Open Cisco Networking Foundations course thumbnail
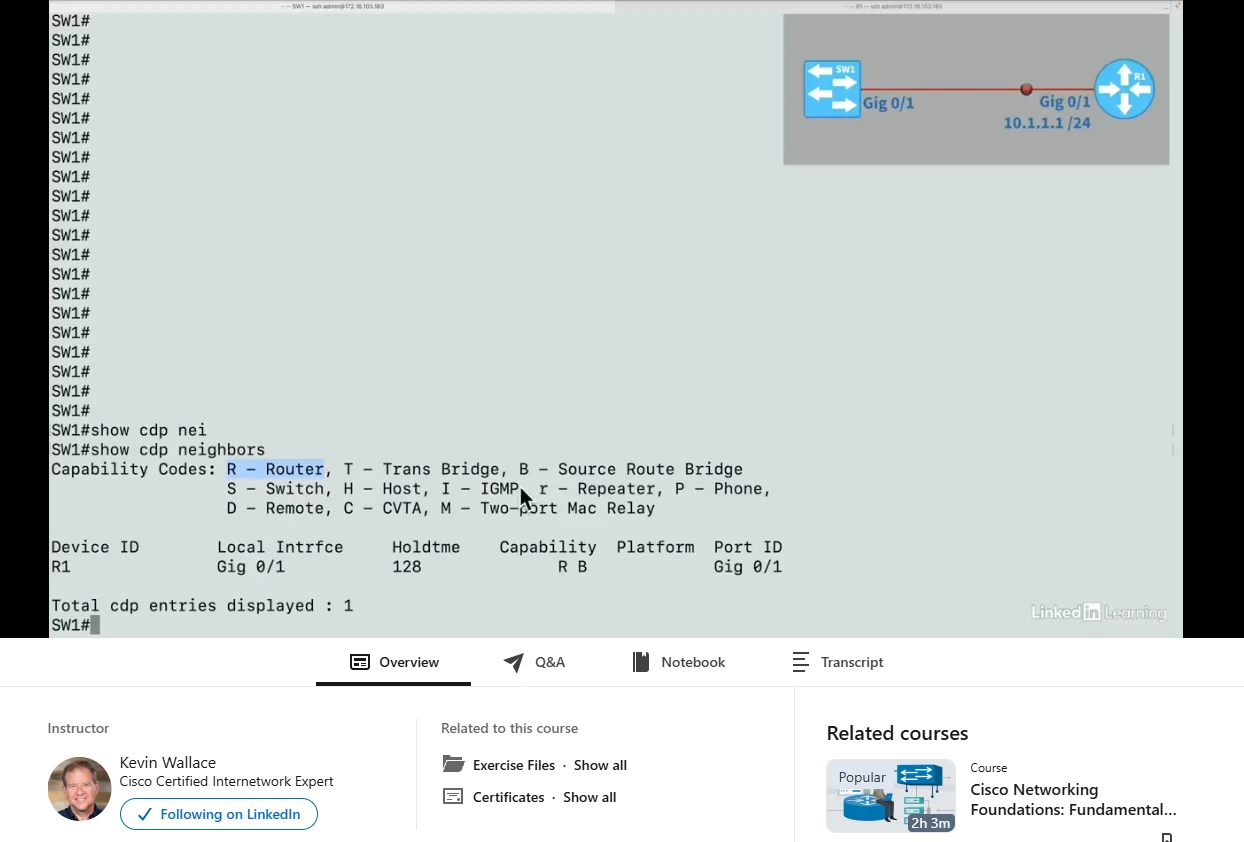 (891, 796)
